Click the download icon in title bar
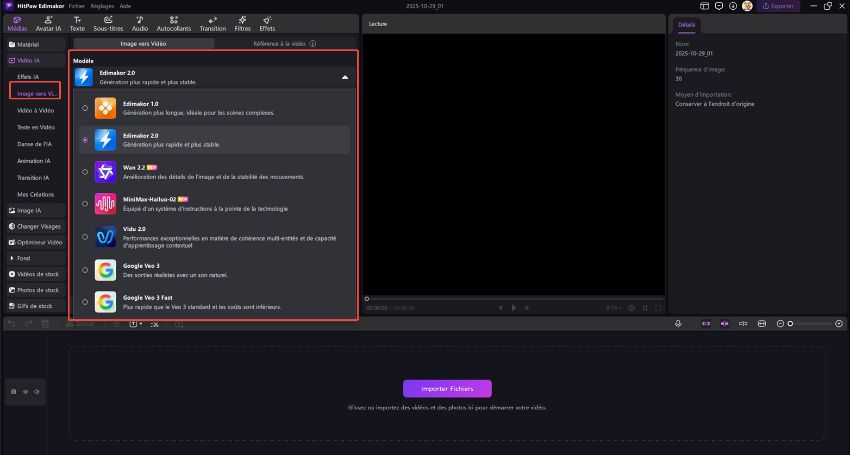Image resolution: width=850 pixels, height=455 pixels. pyautogui.click(x=733, y=6)
